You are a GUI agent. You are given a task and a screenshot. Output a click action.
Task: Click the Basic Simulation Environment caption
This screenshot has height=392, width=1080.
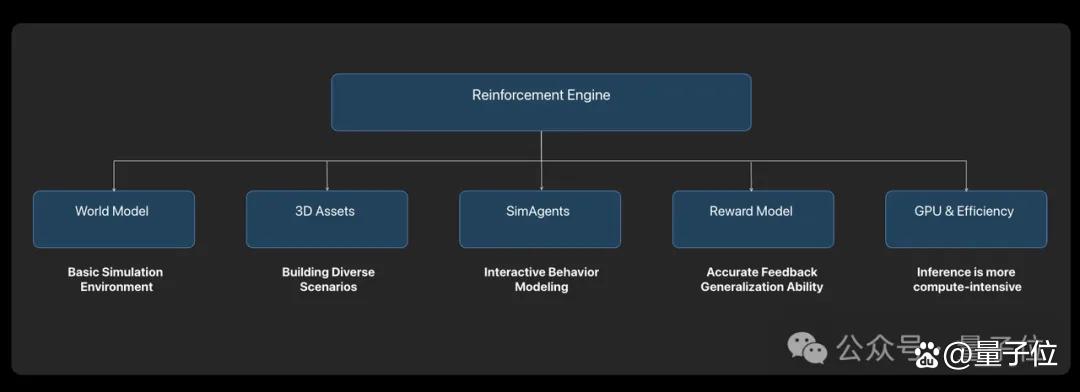(116, 280)
